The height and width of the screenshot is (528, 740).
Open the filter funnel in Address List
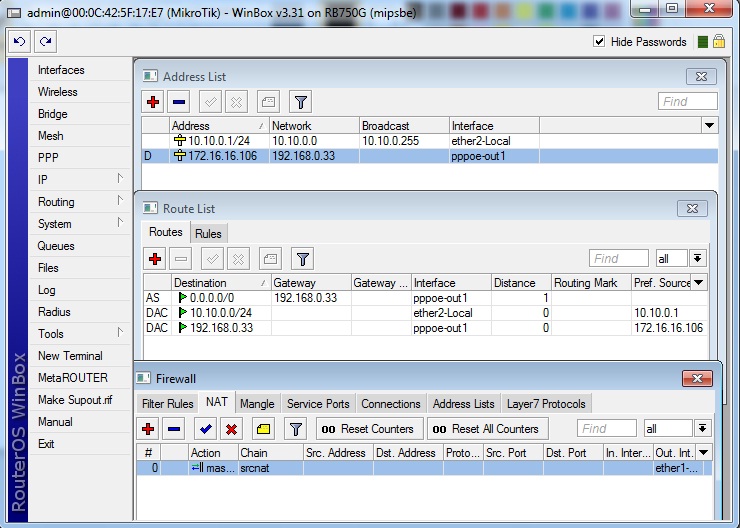(300, 102)
